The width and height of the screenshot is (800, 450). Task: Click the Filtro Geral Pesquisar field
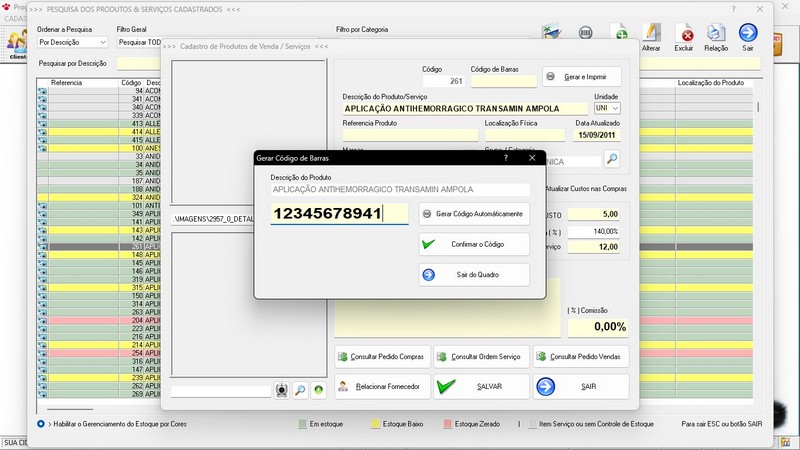tap(139, 42)
